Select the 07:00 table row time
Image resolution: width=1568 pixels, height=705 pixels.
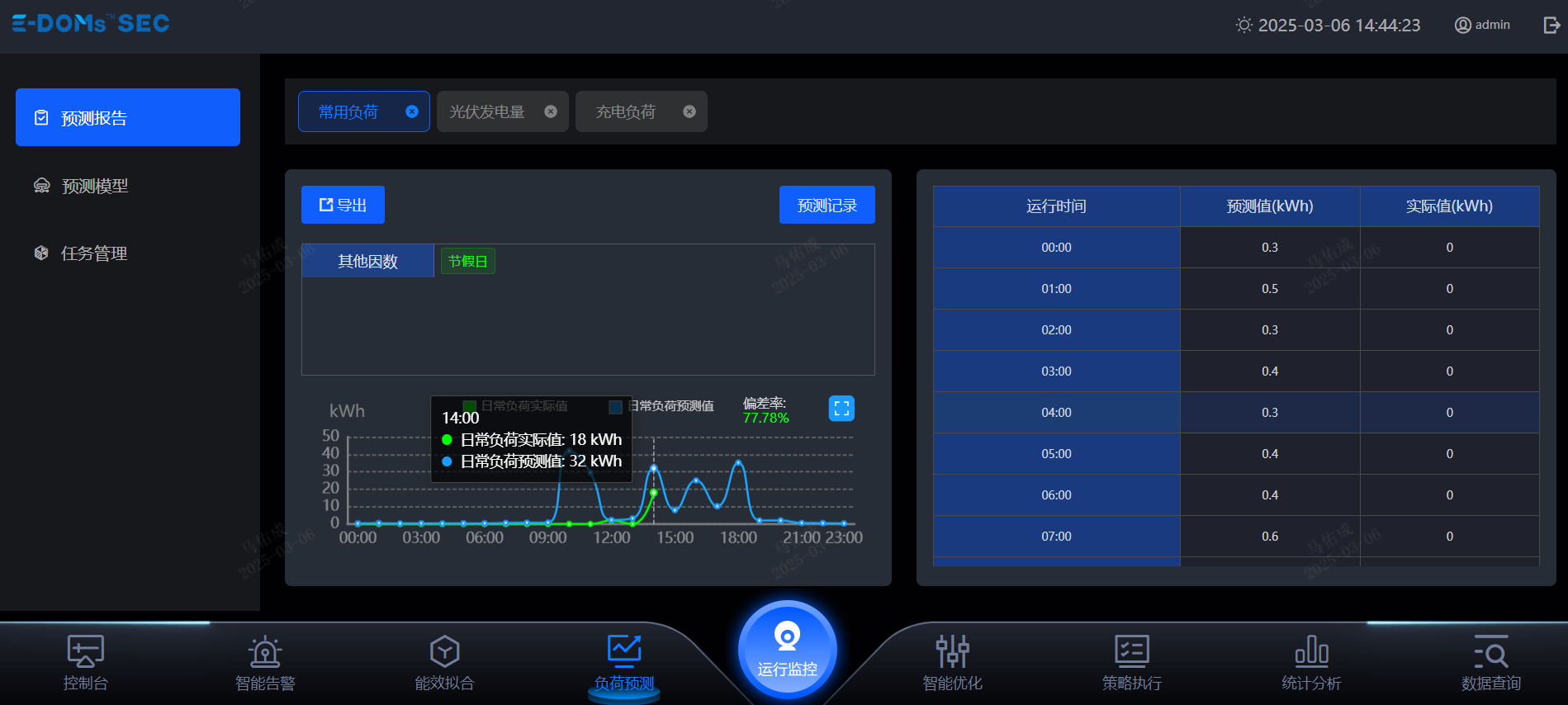pyautogui.click(x=1056, y=537)
